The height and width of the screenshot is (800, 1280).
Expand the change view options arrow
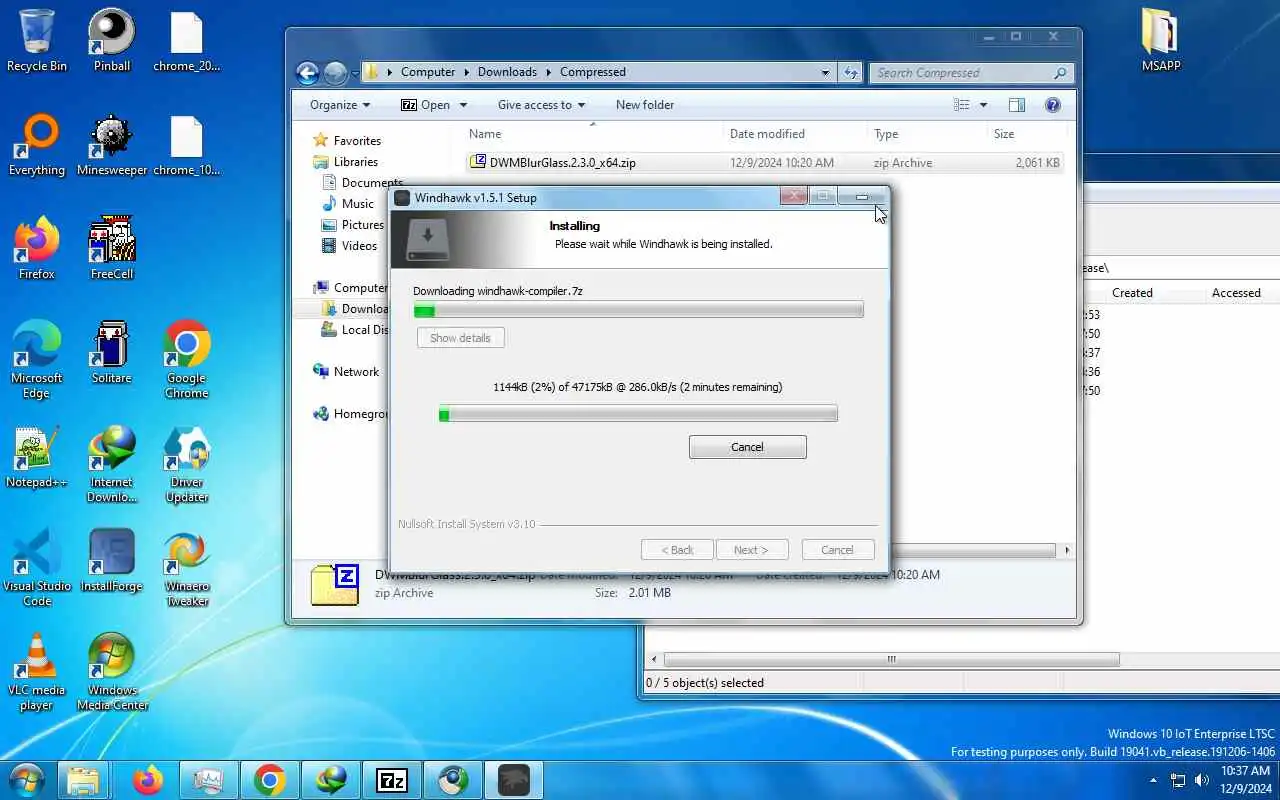coord(983,104)
